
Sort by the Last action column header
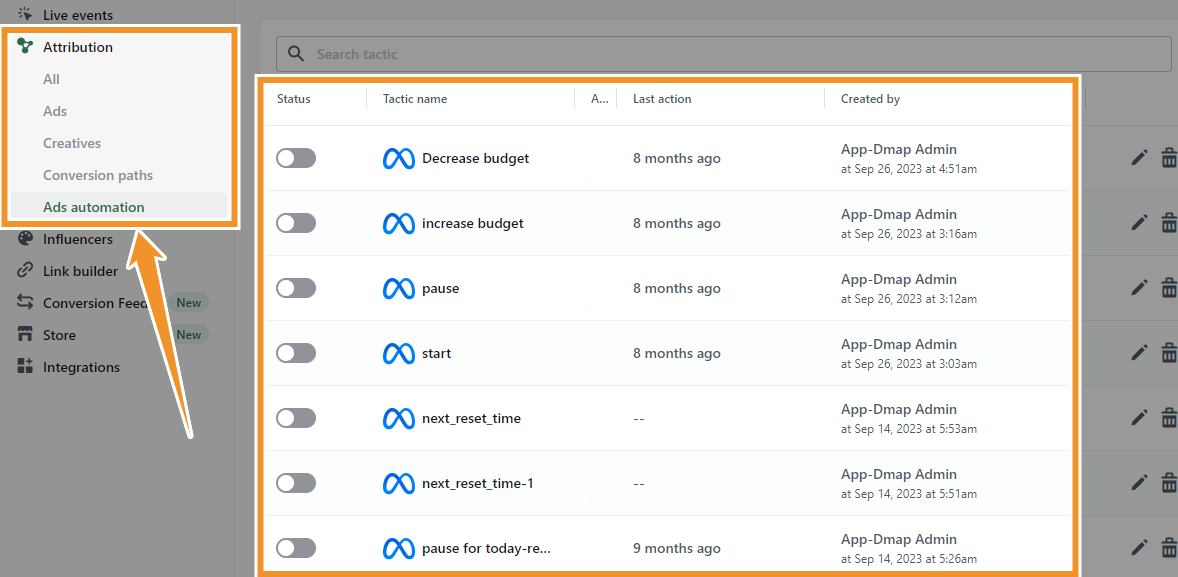tap(662, 99)
